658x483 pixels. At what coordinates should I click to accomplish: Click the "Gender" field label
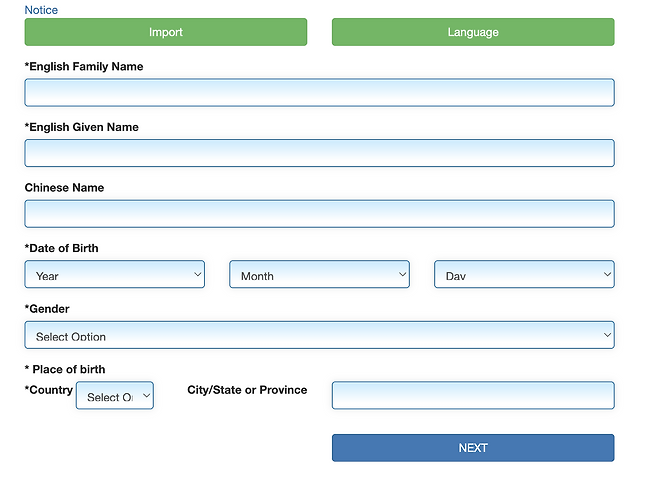pyautogui.click(x=47, y=309)
